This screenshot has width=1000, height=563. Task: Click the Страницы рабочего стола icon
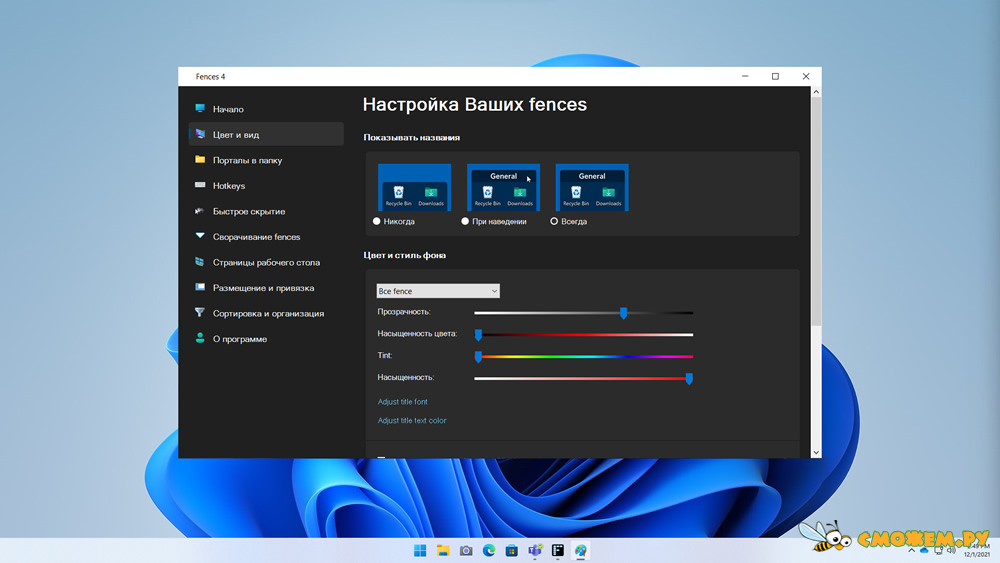click(200, 261)
